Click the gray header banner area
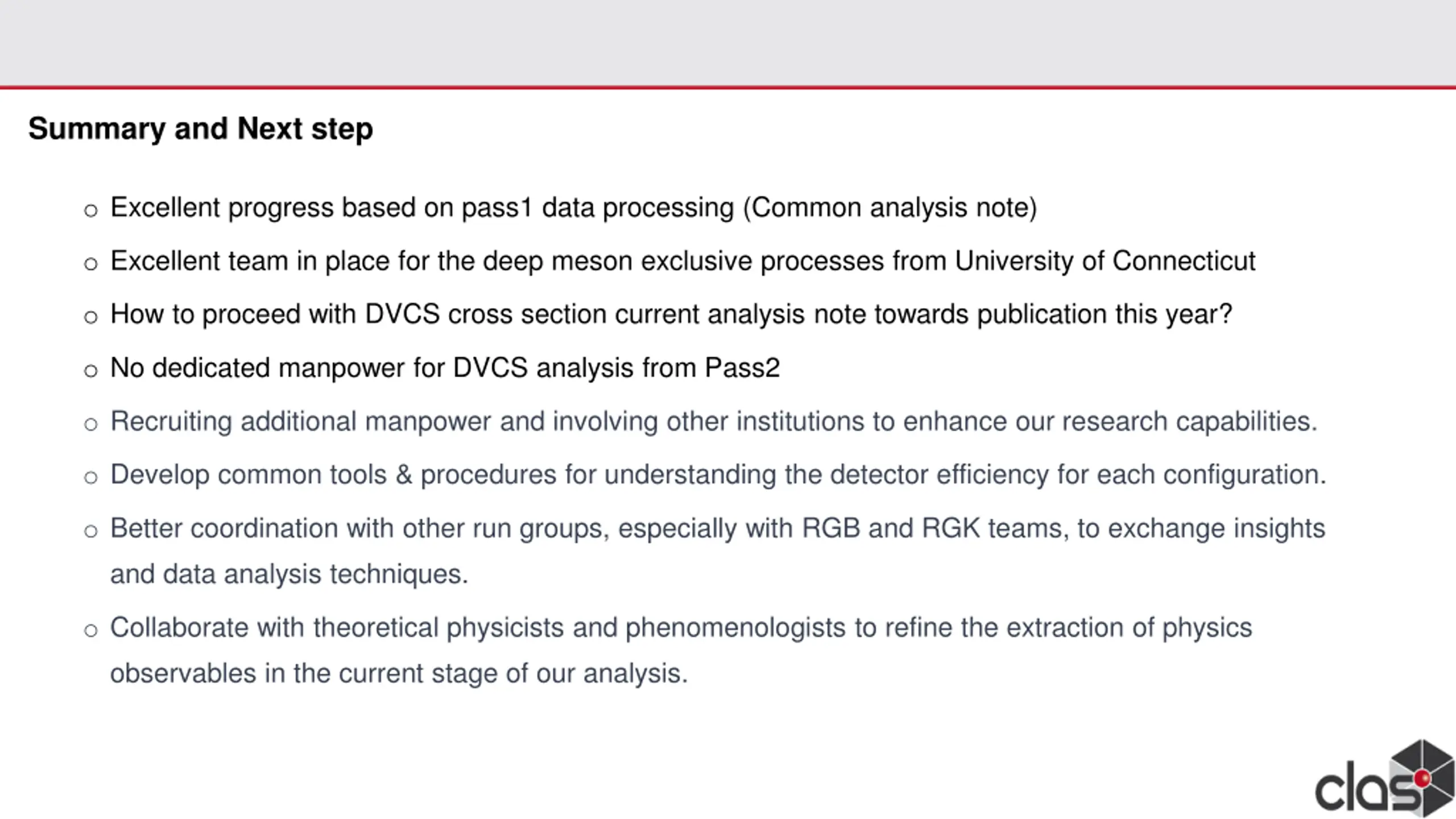Screen dimensions: 1456x819 coord(728,43)
